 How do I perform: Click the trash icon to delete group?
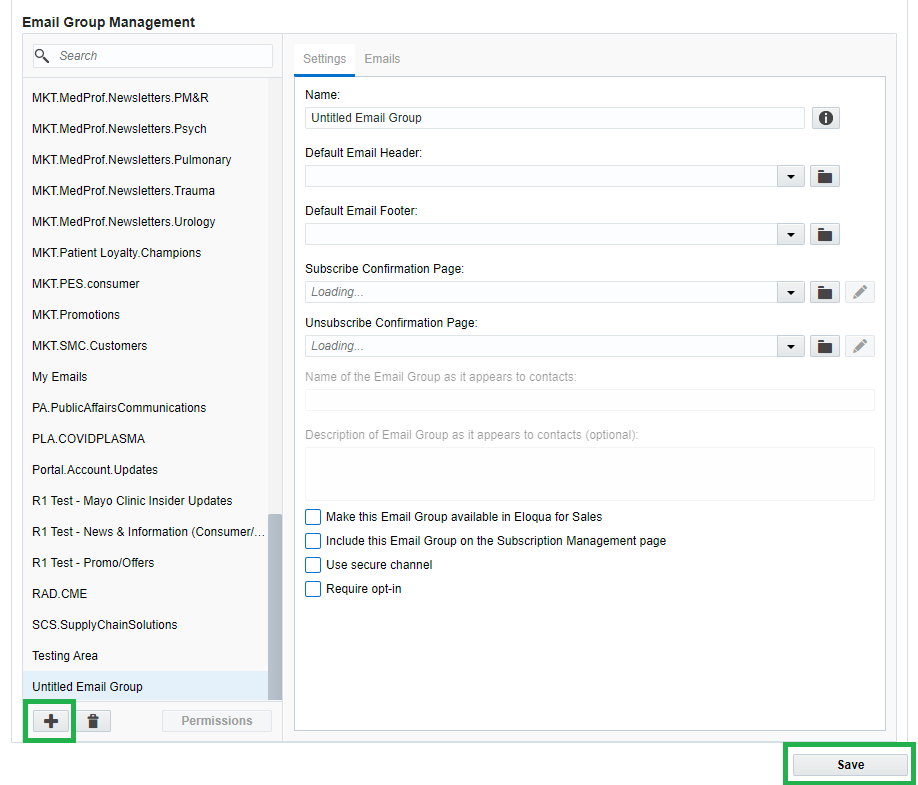click(93, 721)
